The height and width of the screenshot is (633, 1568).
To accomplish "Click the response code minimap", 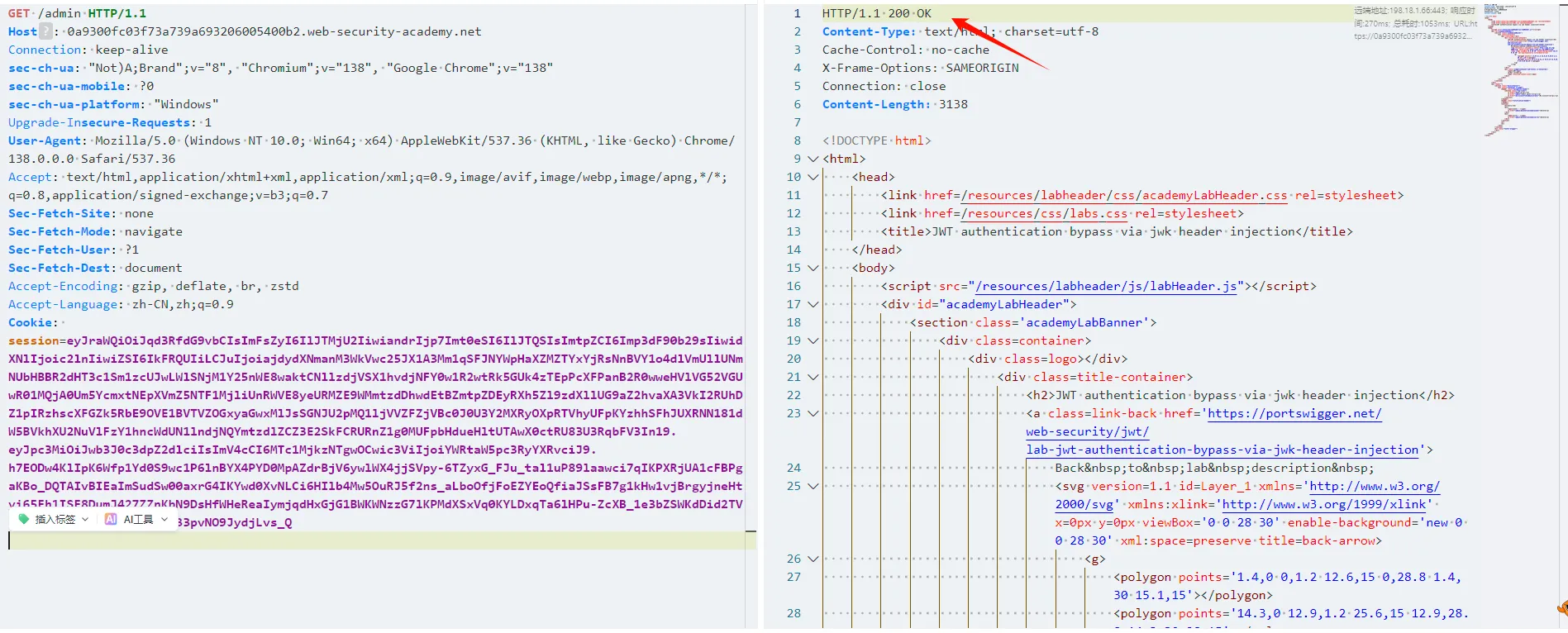I will click(x=1519, y=70).
